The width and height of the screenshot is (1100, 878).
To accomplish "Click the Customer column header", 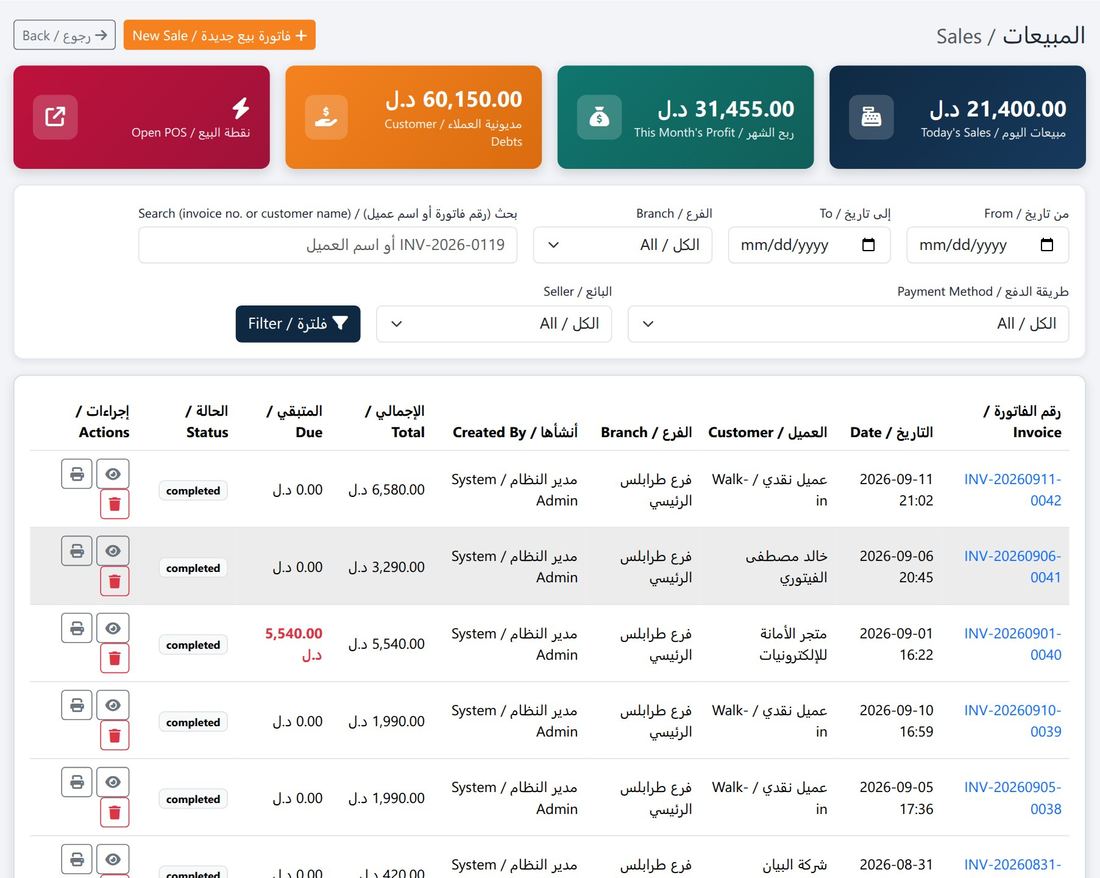I will [x=767, y=432].
